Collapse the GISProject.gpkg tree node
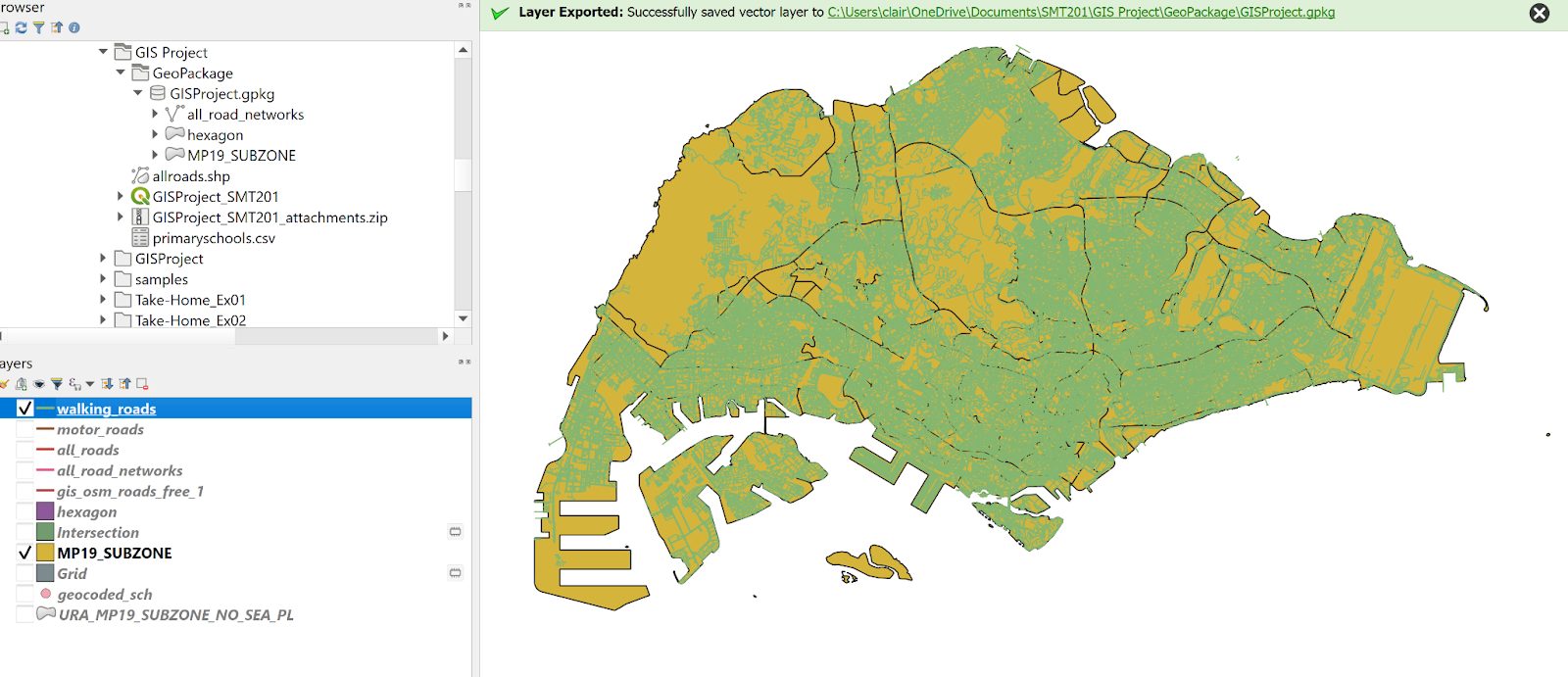 point(138,94)
